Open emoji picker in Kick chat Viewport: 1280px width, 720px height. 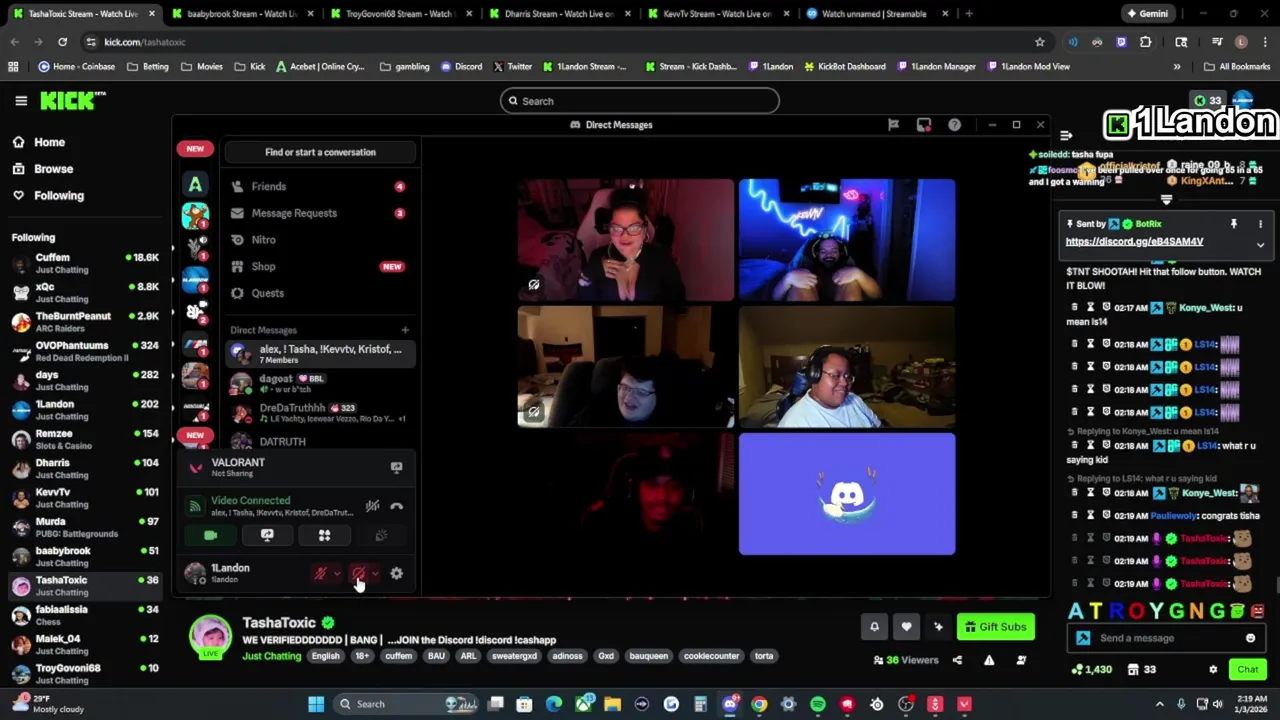[1250, 638]
